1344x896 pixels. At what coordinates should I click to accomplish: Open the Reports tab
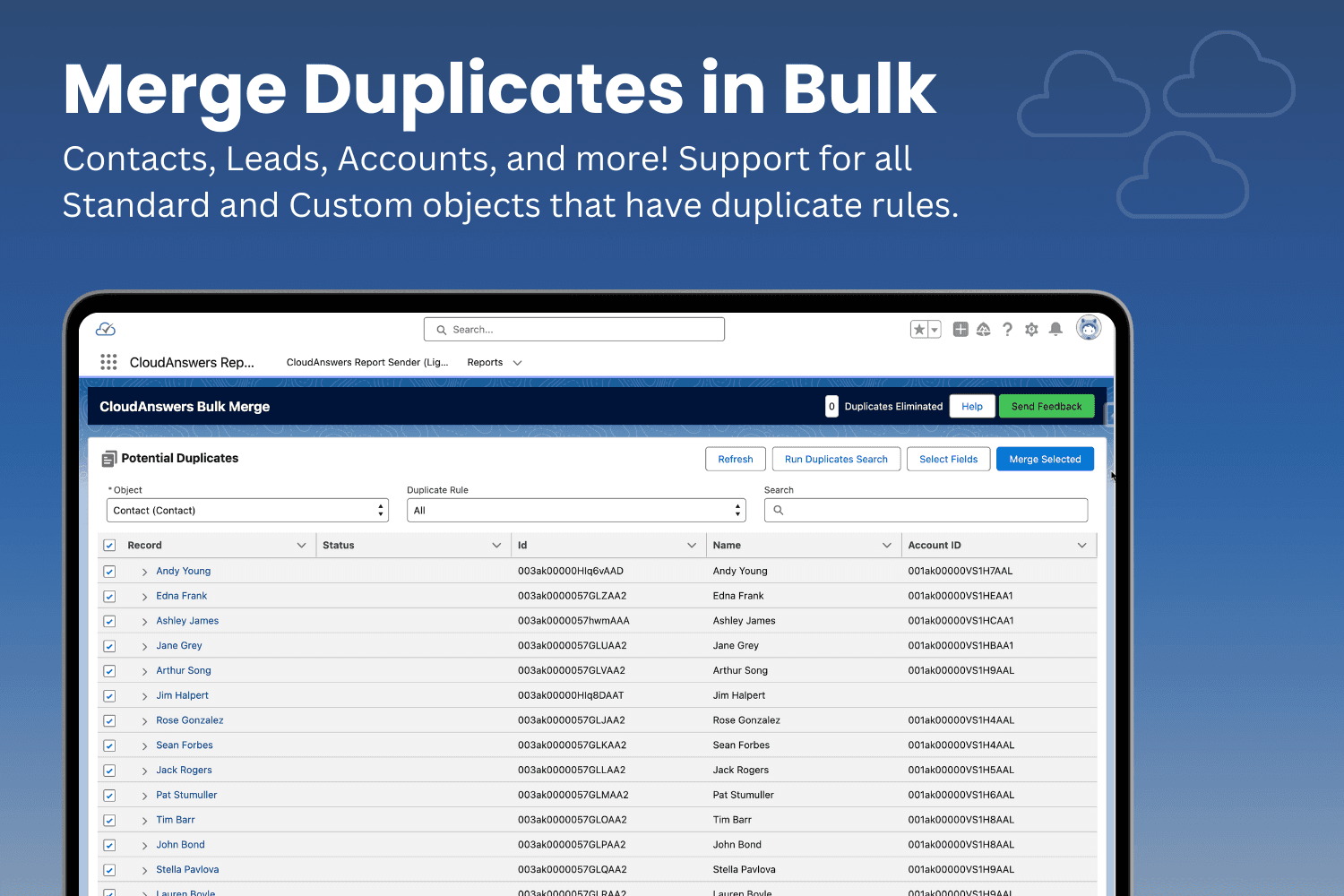[x=485, y=363]
